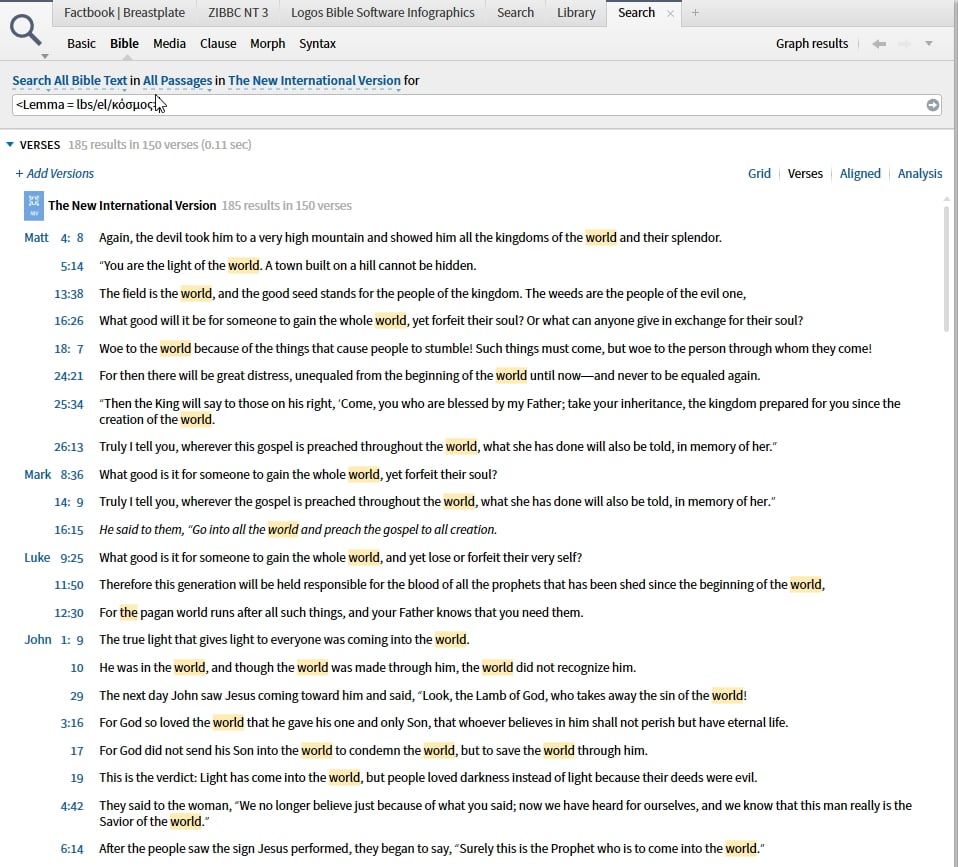The width and height of the screenshot is (958, 867).
Task: Close the active Search tab
Action: click(x=670, y=13)
